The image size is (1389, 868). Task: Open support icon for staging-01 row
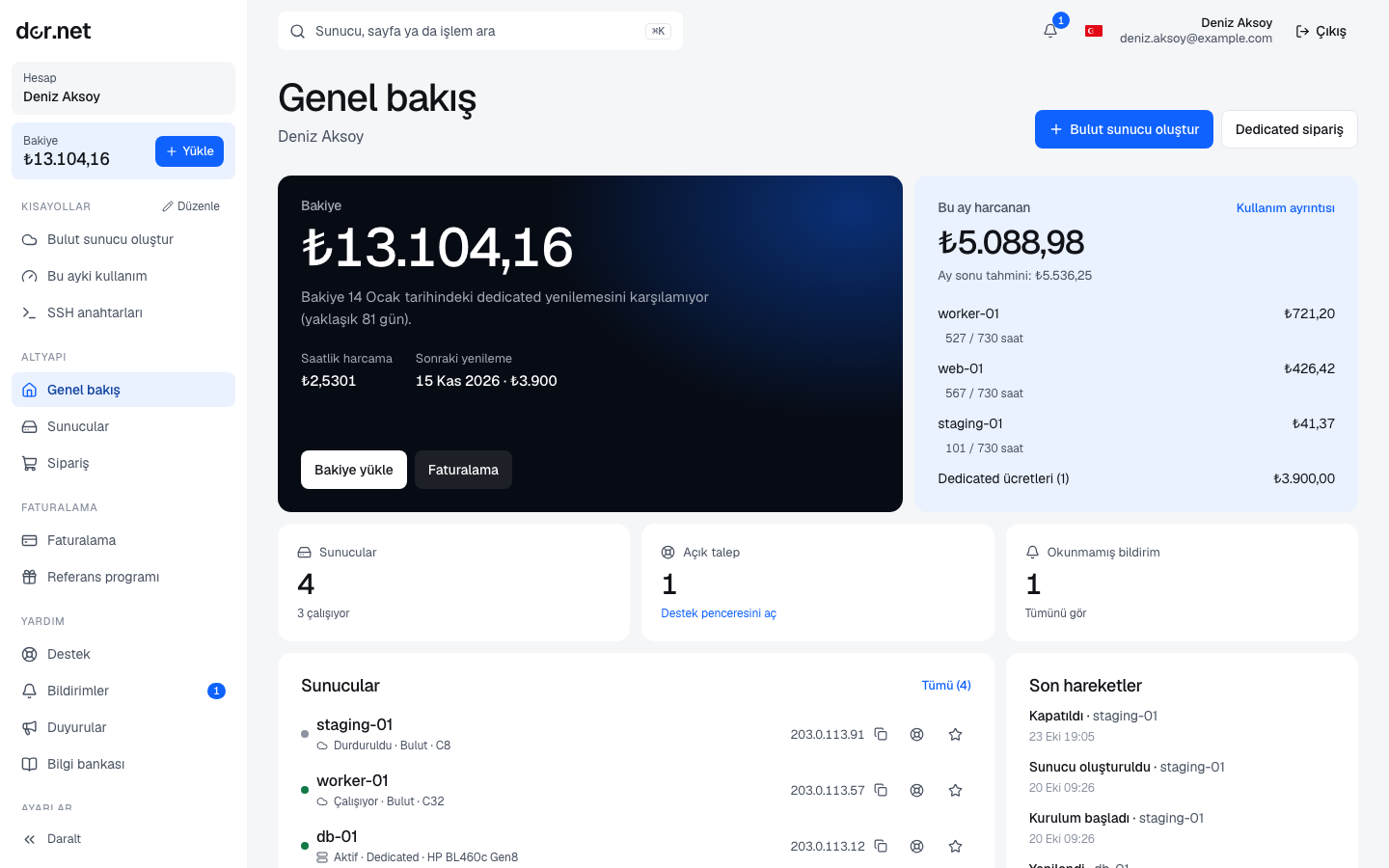coord(917,734)
